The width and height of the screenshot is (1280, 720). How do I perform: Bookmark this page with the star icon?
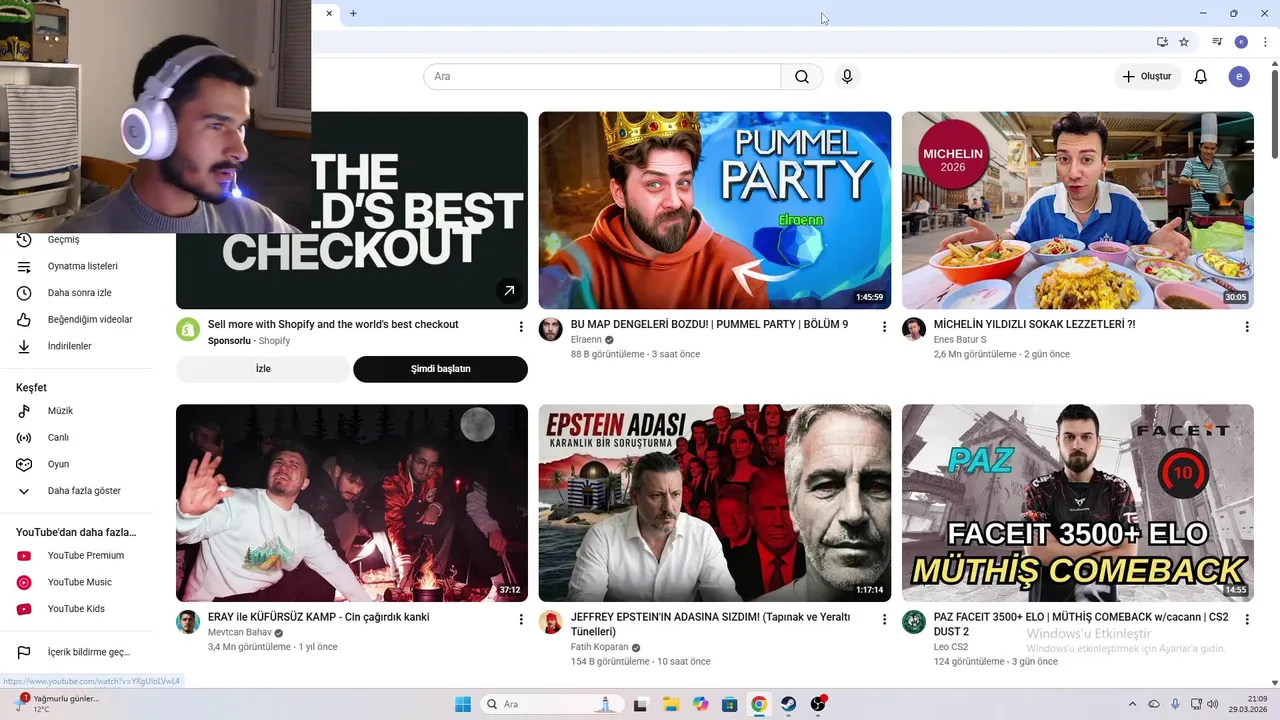[1184, 42]
